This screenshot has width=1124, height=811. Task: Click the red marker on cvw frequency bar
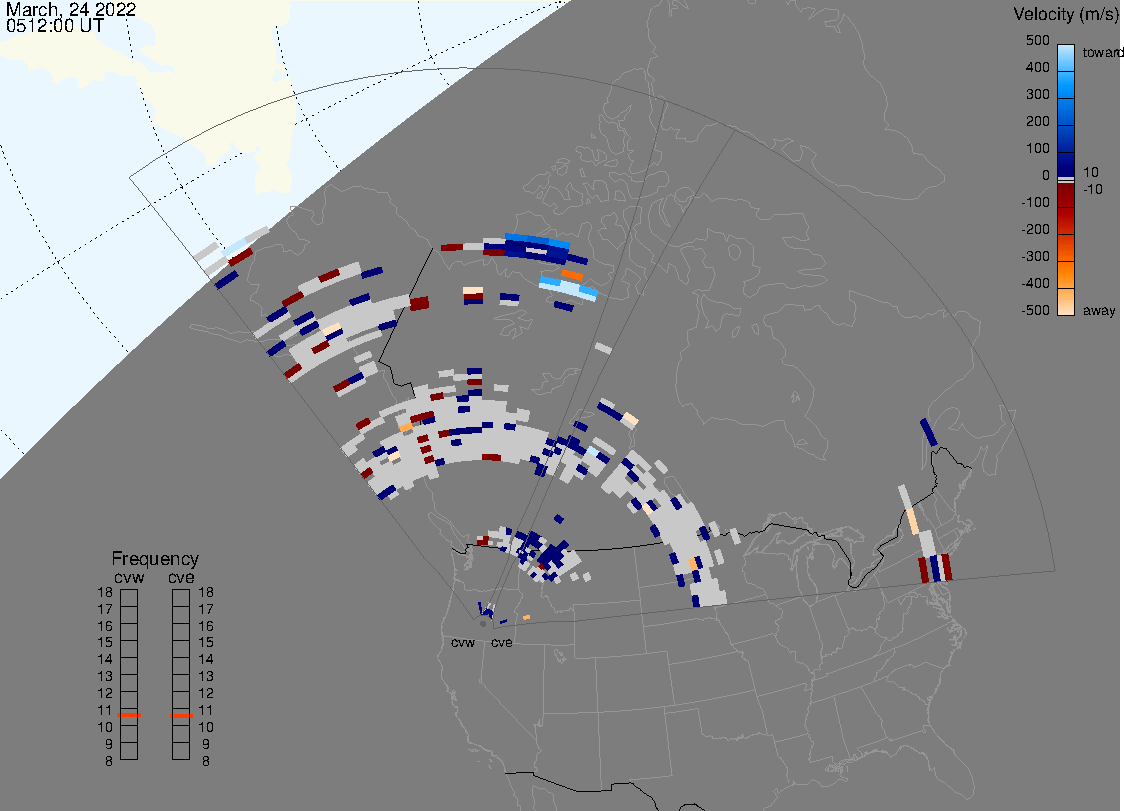[x=129, y=715]
